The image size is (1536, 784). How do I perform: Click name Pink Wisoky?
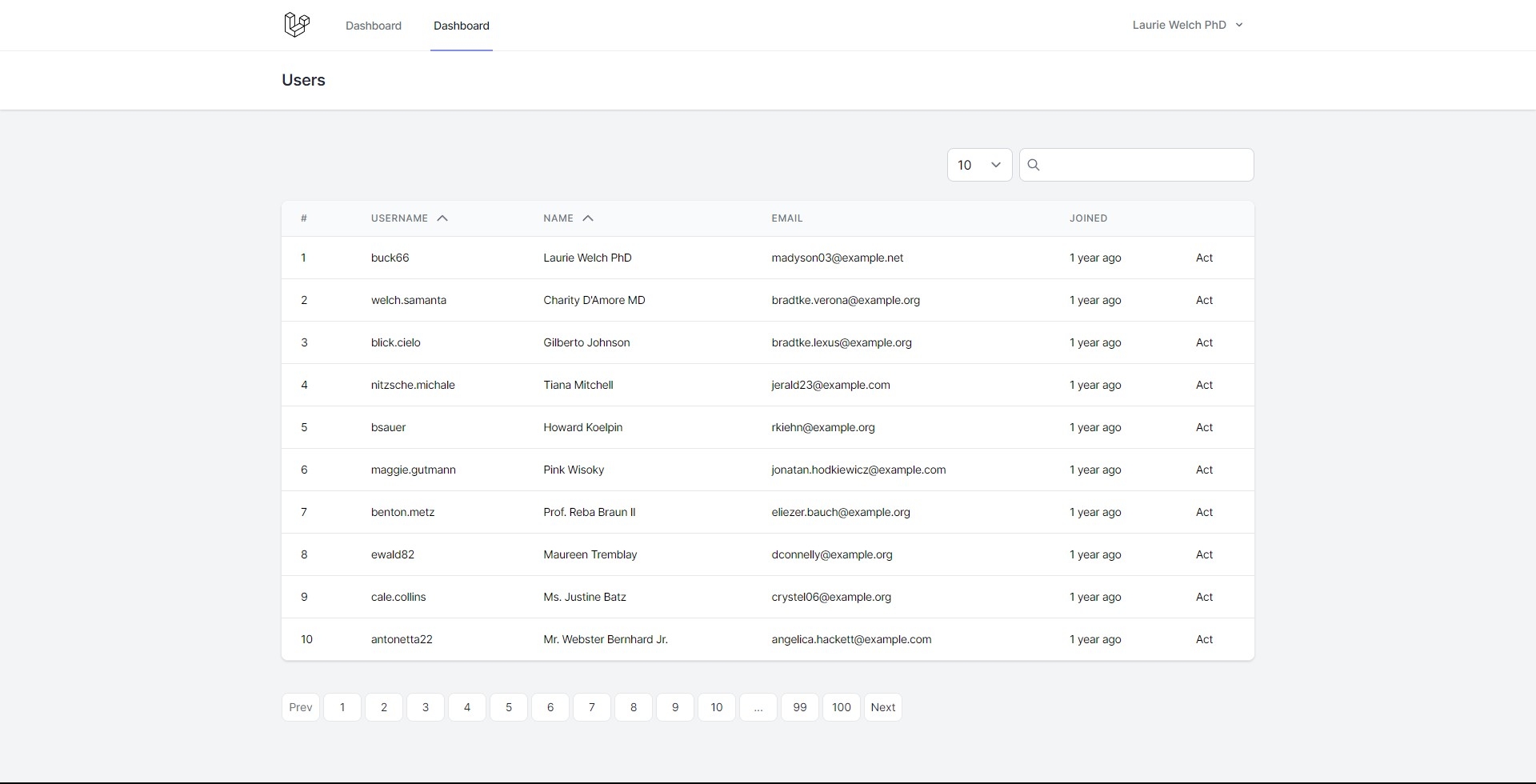coord(574,470)
